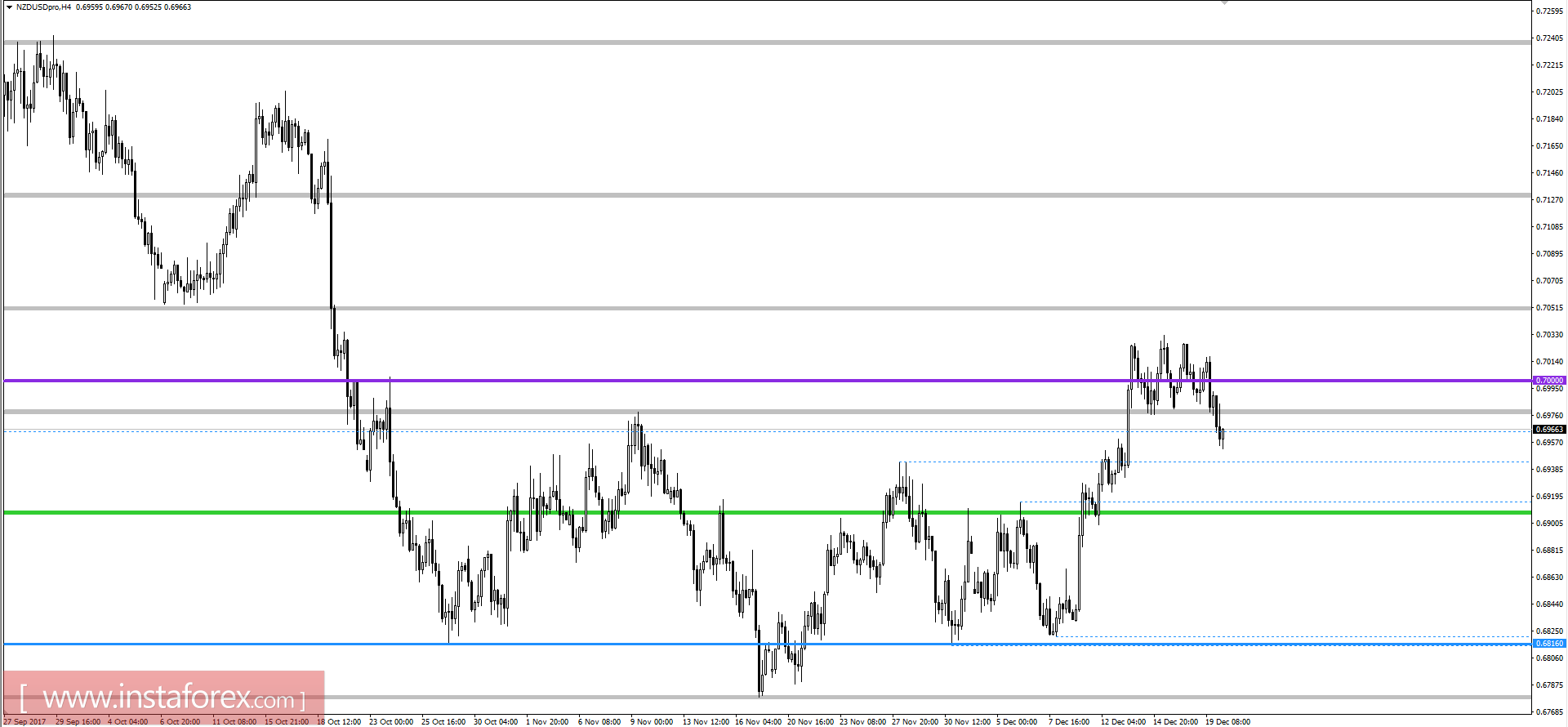Click the 0.70515 price scale value
This screenshot has width=1568, height=727.
pos(1549,308)
